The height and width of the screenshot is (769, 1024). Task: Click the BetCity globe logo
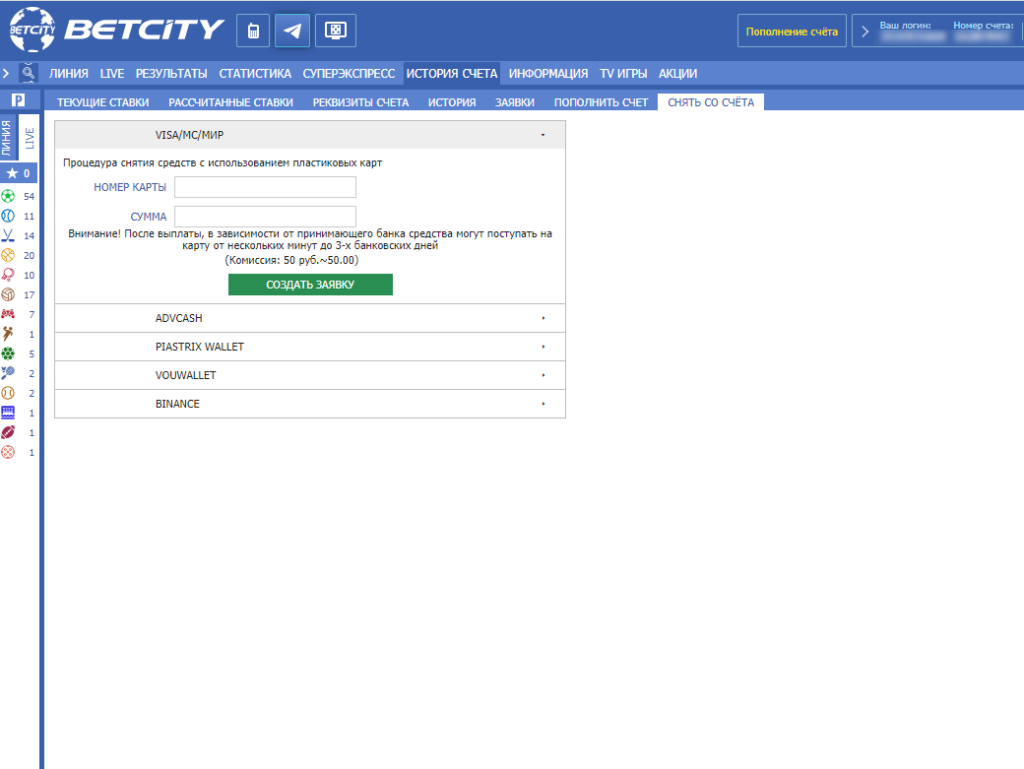32,29
